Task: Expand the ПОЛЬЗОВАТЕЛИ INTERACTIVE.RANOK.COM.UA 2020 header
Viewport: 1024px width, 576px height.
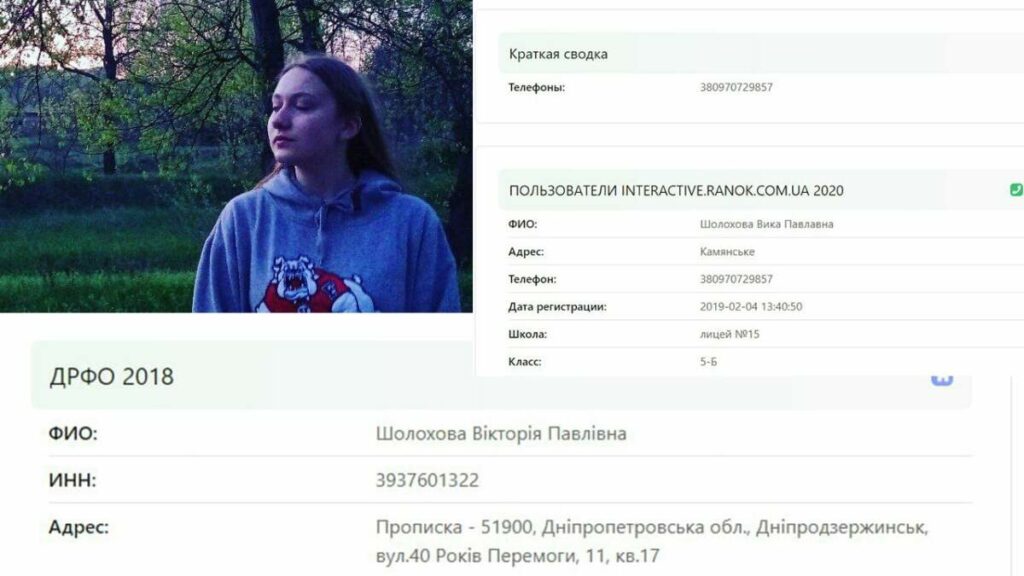Action: pyautogui.click(x=760, y=190)
